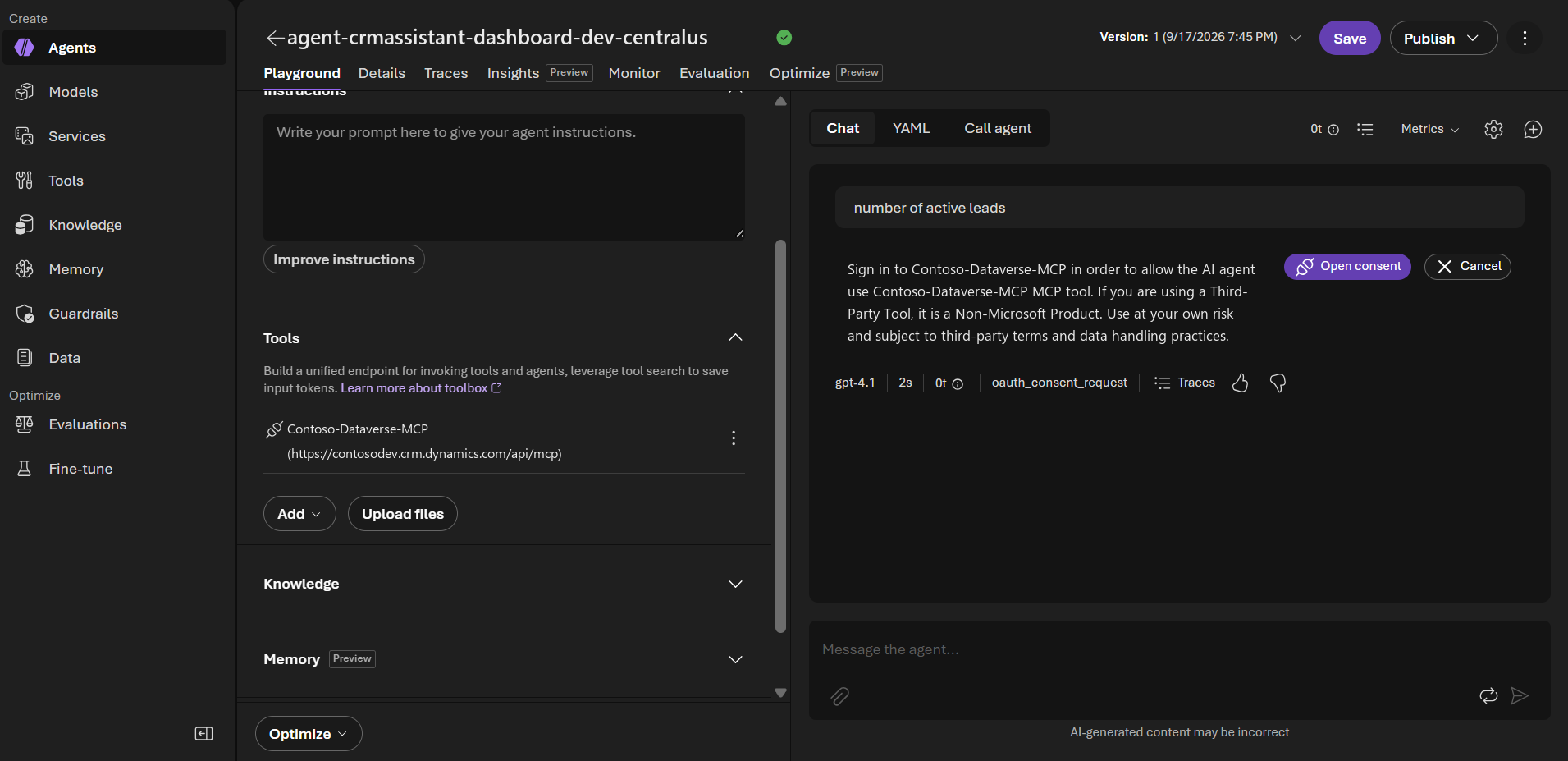Attach a file with paperclip icon
This screenshot has height=761, width=1568.
click(x=839, y=696)
